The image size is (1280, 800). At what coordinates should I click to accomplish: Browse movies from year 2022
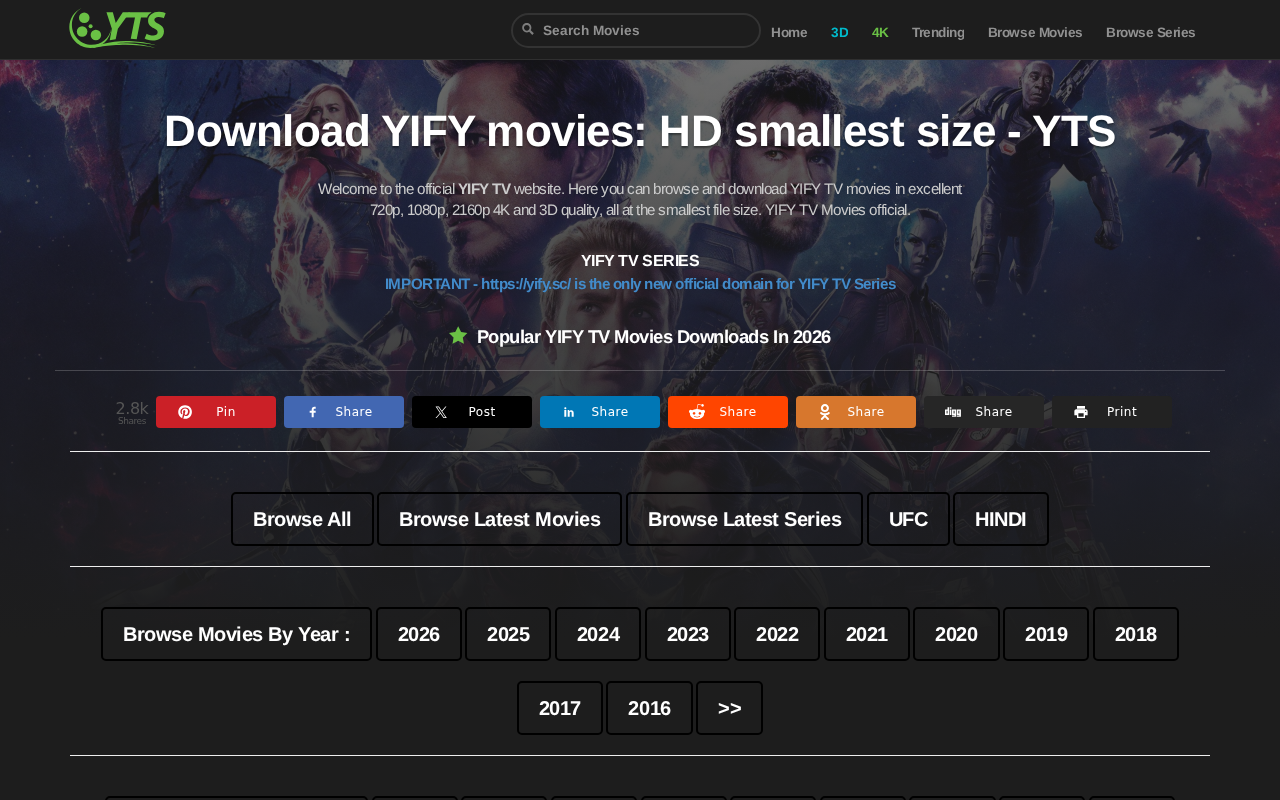pyautogui.click(x=777, y=634)
